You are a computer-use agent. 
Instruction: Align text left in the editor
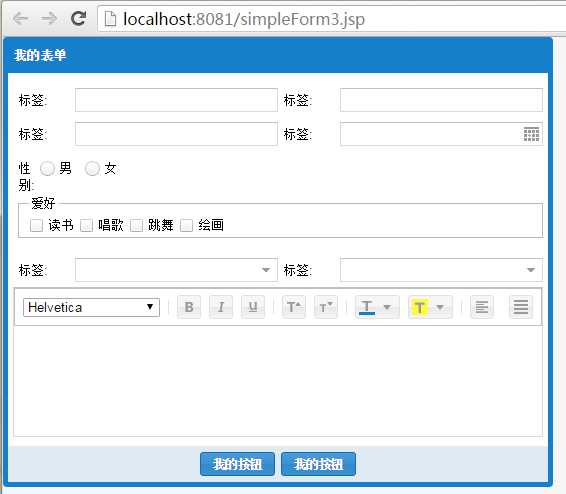click(x=482, y=307)
